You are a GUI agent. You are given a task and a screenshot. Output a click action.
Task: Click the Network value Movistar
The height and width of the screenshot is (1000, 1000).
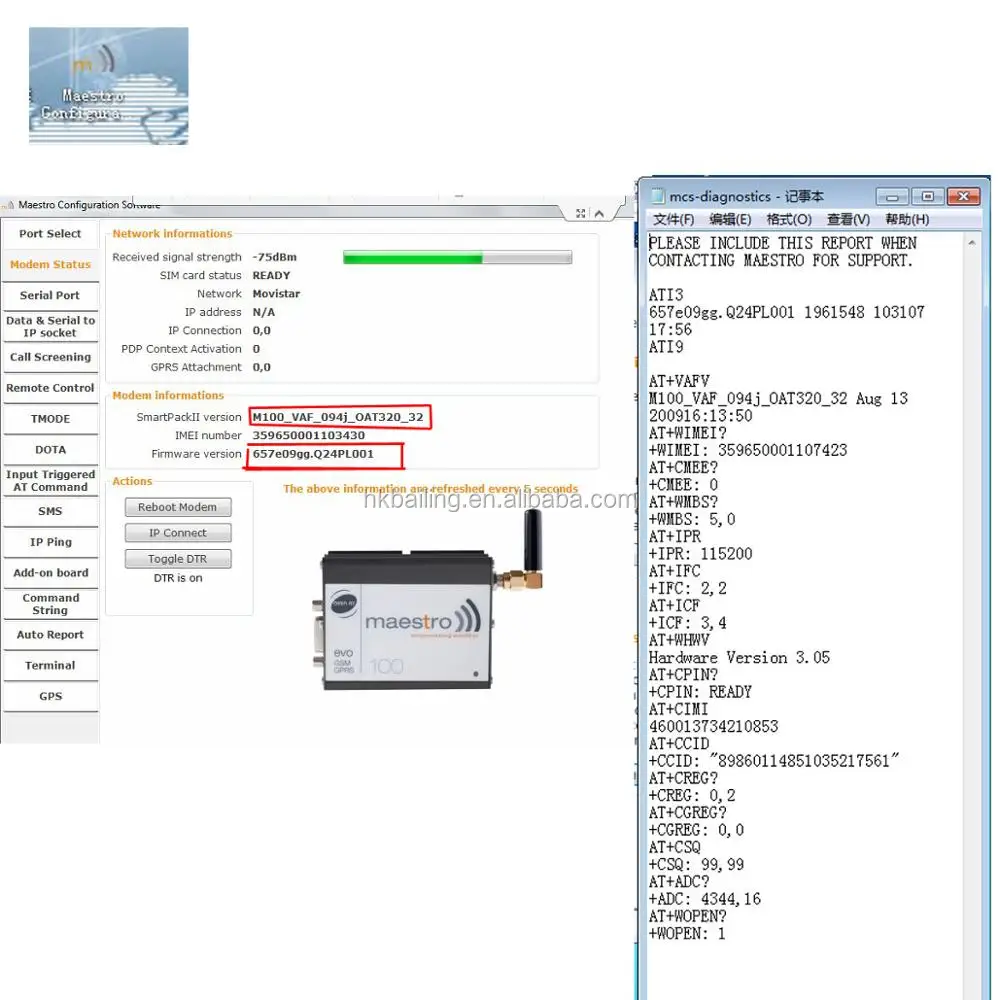pyautogui.click(x=276, y=295)
